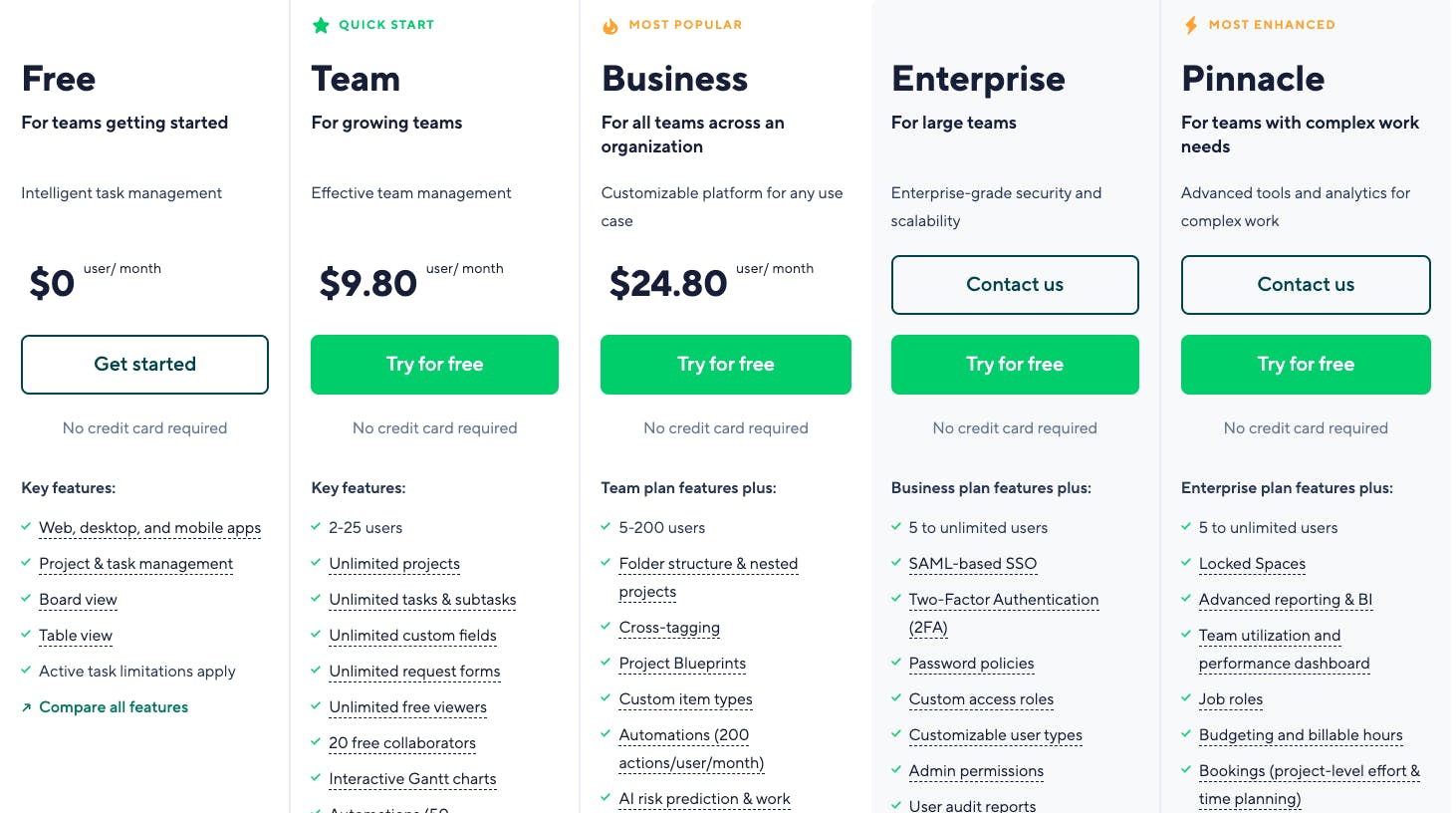Open the Advanced reporting & BI link
Image resolution: width=1456 pixels, height=813 pixels.
click(1286, 599)
